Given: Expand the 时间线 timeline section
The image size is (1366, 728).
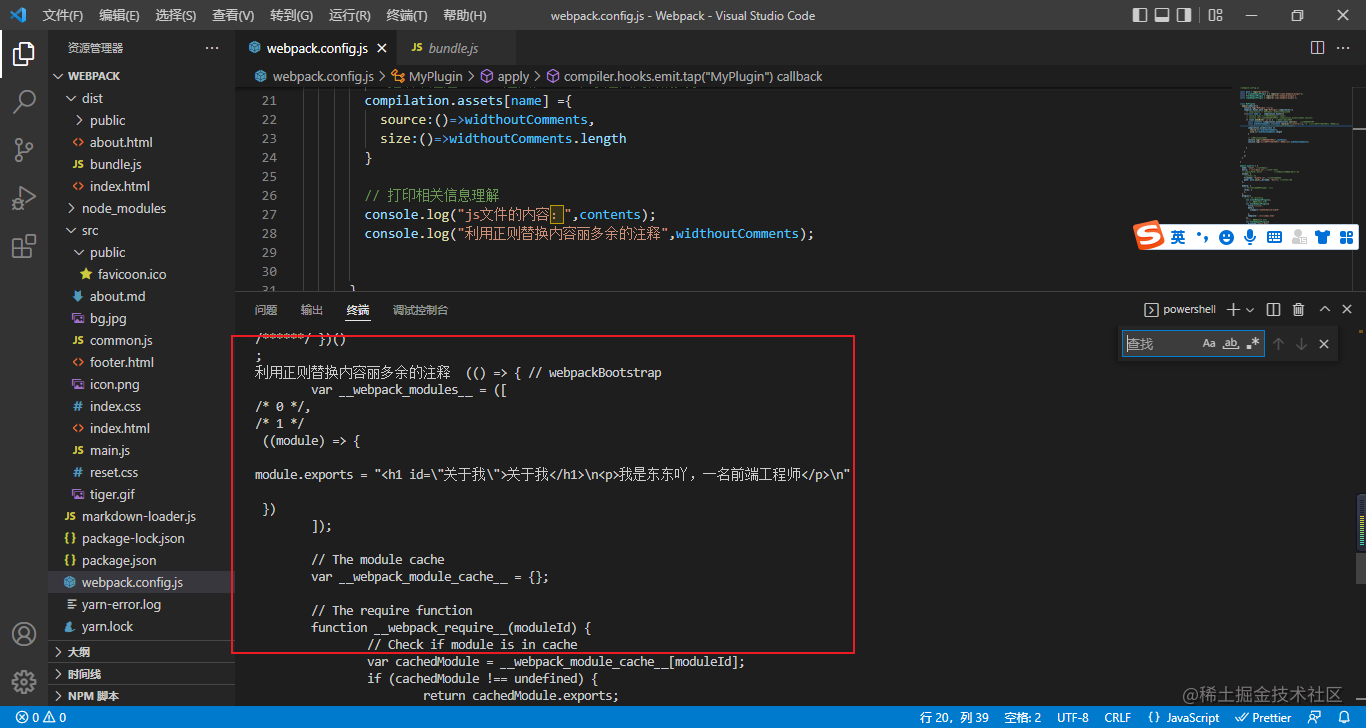Looking at the screenshot, I should pos(140,674).
